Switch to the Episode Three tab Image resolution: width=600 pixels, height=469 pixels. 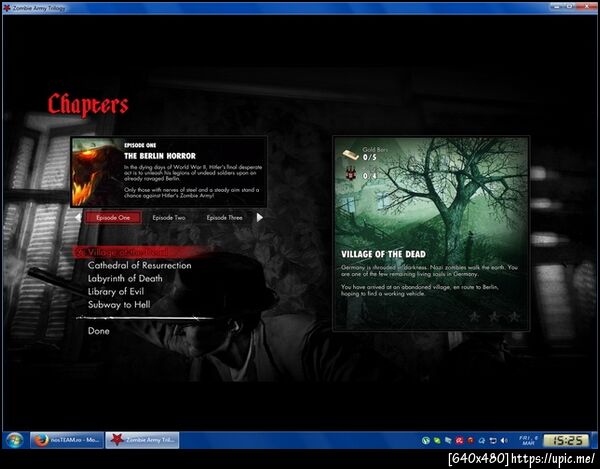(225, 218)
